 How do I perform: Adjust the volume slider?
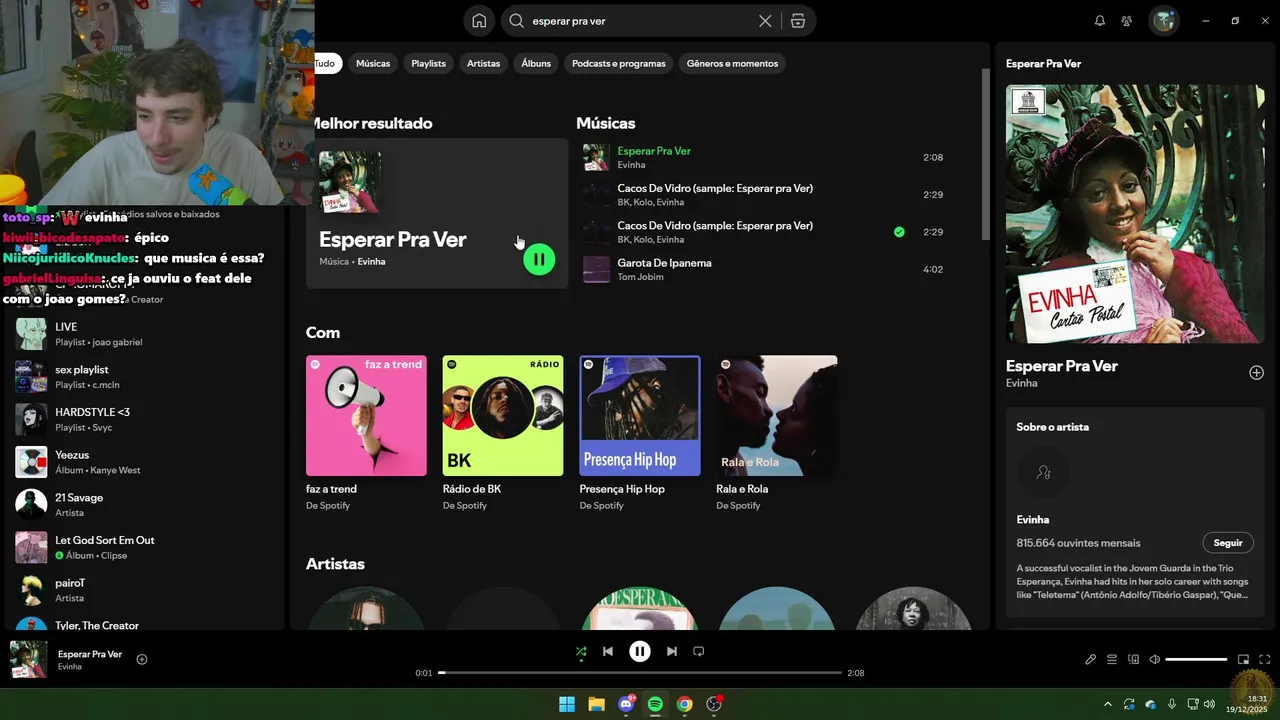click(1196, 659)
